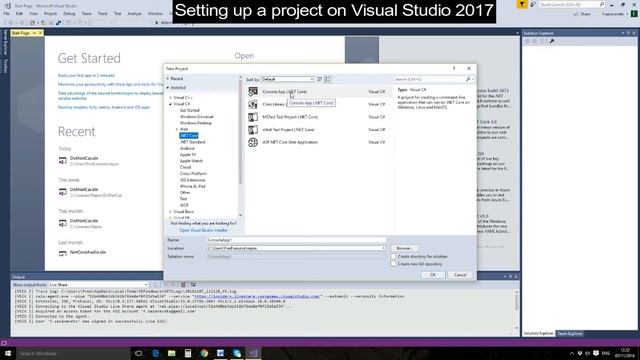Click the help question mark in New Project dialog

click(x=454, y=69)
